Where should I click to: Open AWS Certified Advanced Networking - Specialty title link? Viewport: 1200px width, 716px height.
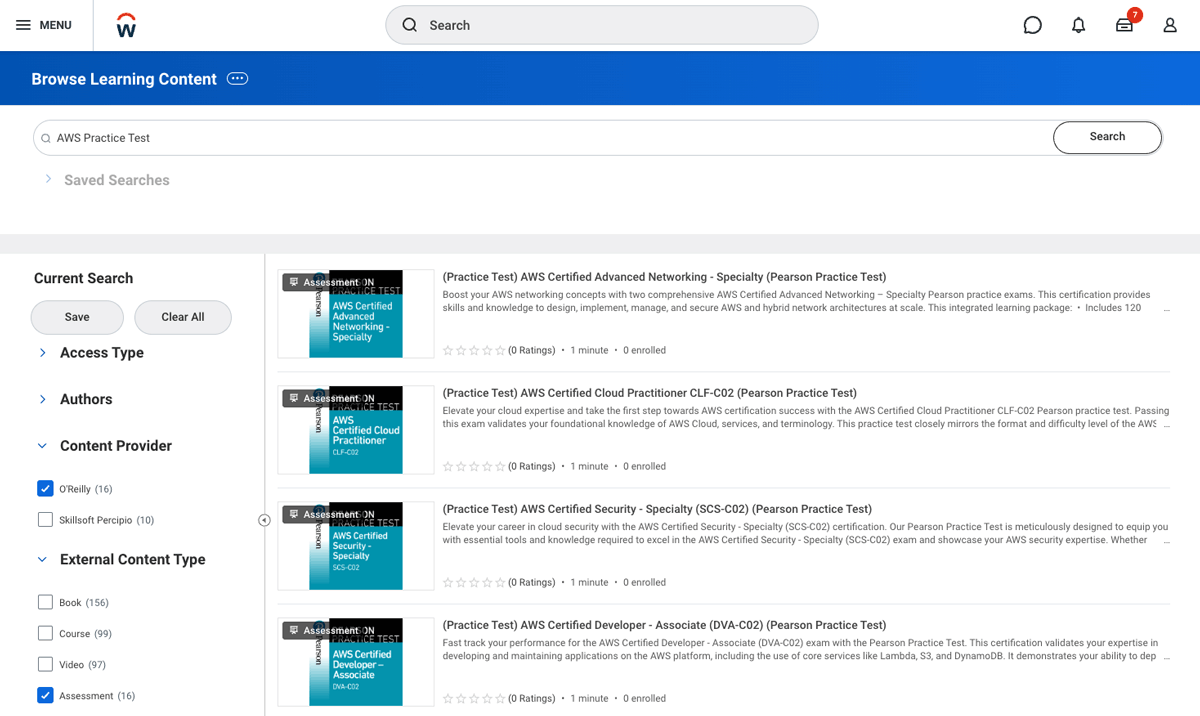(664, 277)
